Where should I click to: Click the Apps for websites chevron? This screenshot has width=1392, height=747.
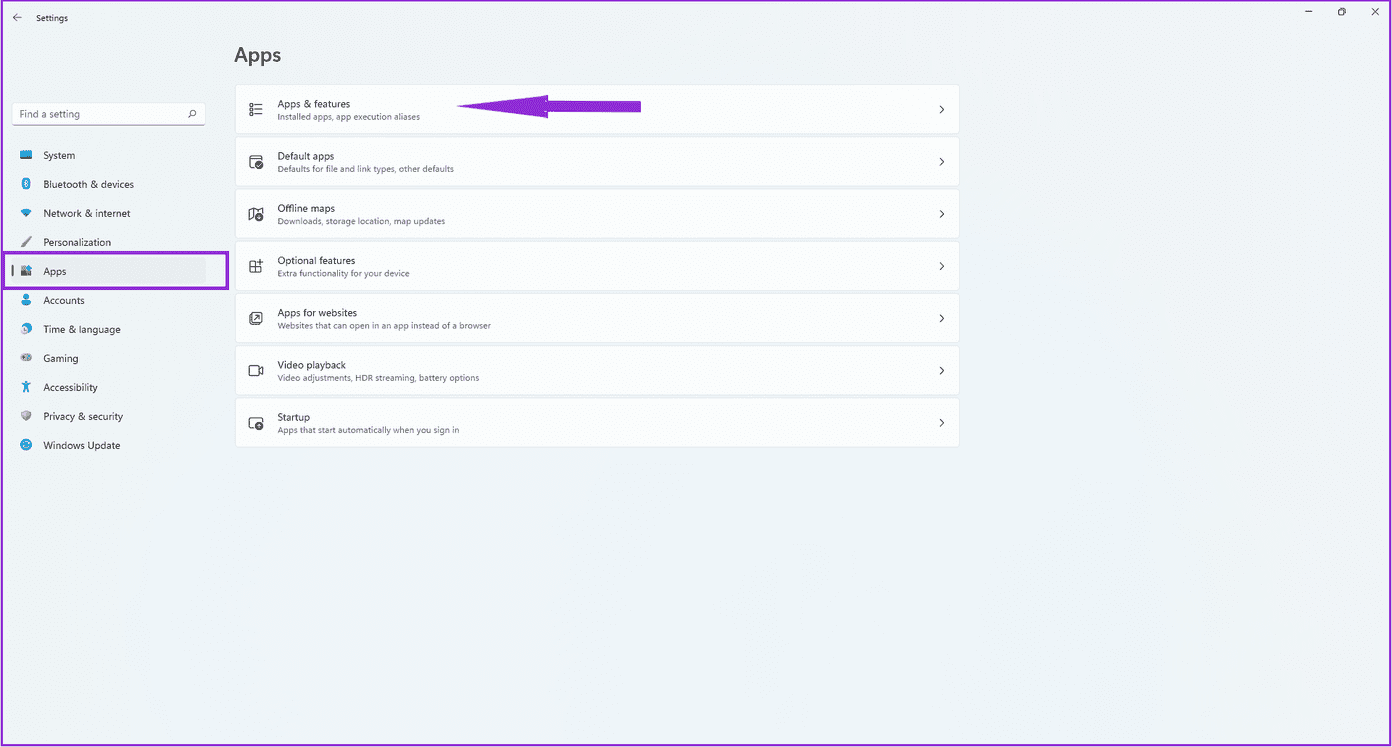[x=942, y=318]
